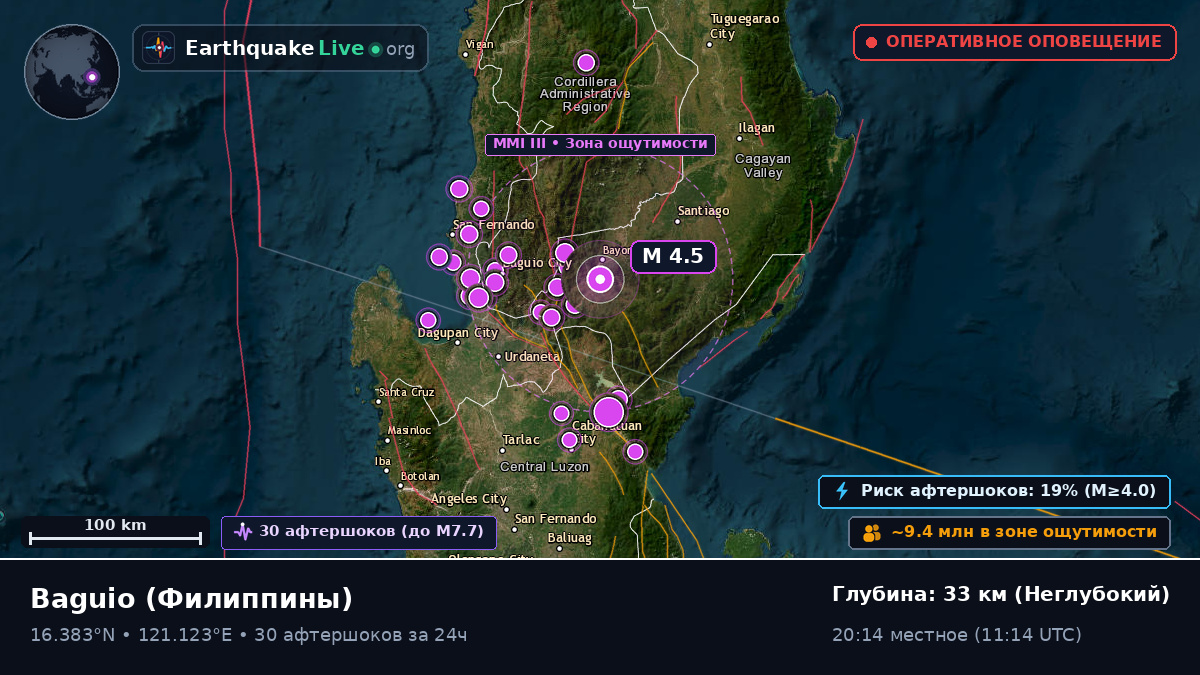Select the aftershock marker above Cordillera Administrative Region
1200x675 pixels.
(x=586, y=62)
